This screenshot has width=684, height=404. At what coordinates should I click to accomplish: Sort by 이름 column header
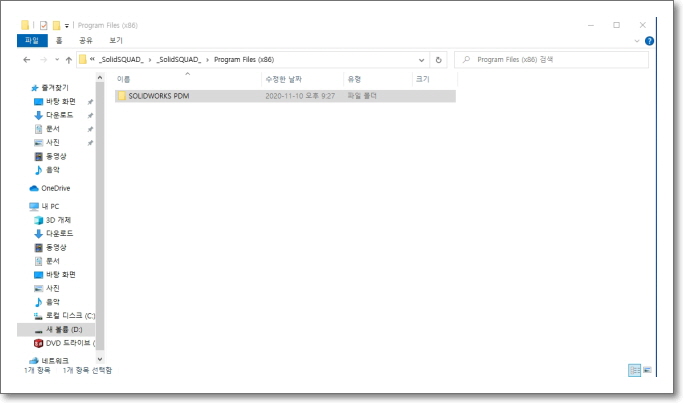[x=123, y=79]
